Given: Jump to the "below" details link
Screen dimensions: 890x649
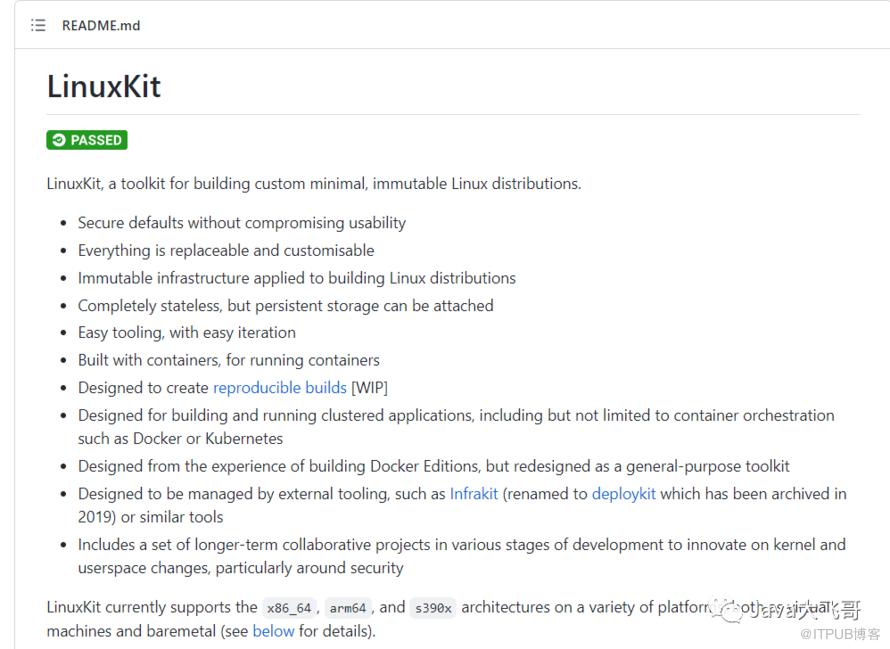Looking at the screenshot, I should click(x=273, y=631).
